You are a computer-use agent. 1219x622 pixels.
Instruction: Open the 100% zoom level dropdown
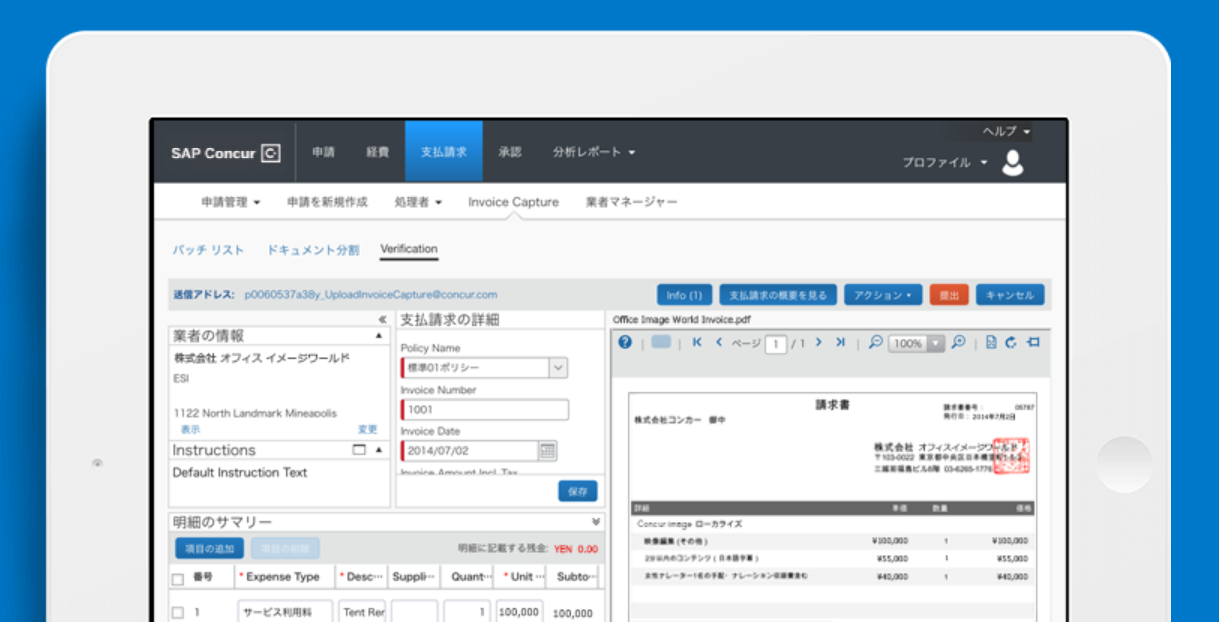coord(935,343)
